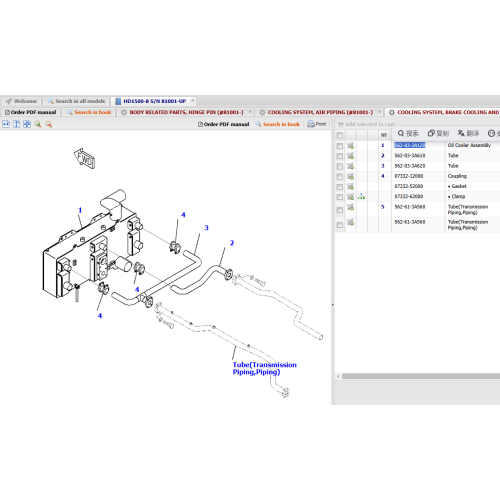Tick checkbox for Gasket 07332-52000 row
The width and height of the screenshot is (500, 500).
coord(340,187)
